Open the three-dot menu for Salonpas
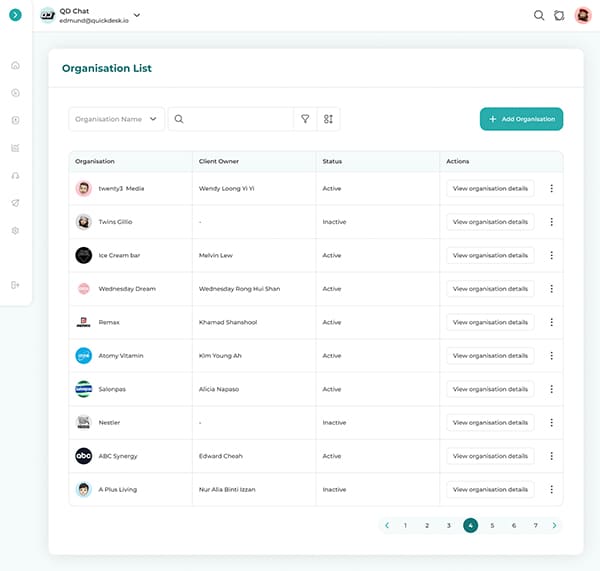Viewport: 600px width, 571px height. [551, 389]
